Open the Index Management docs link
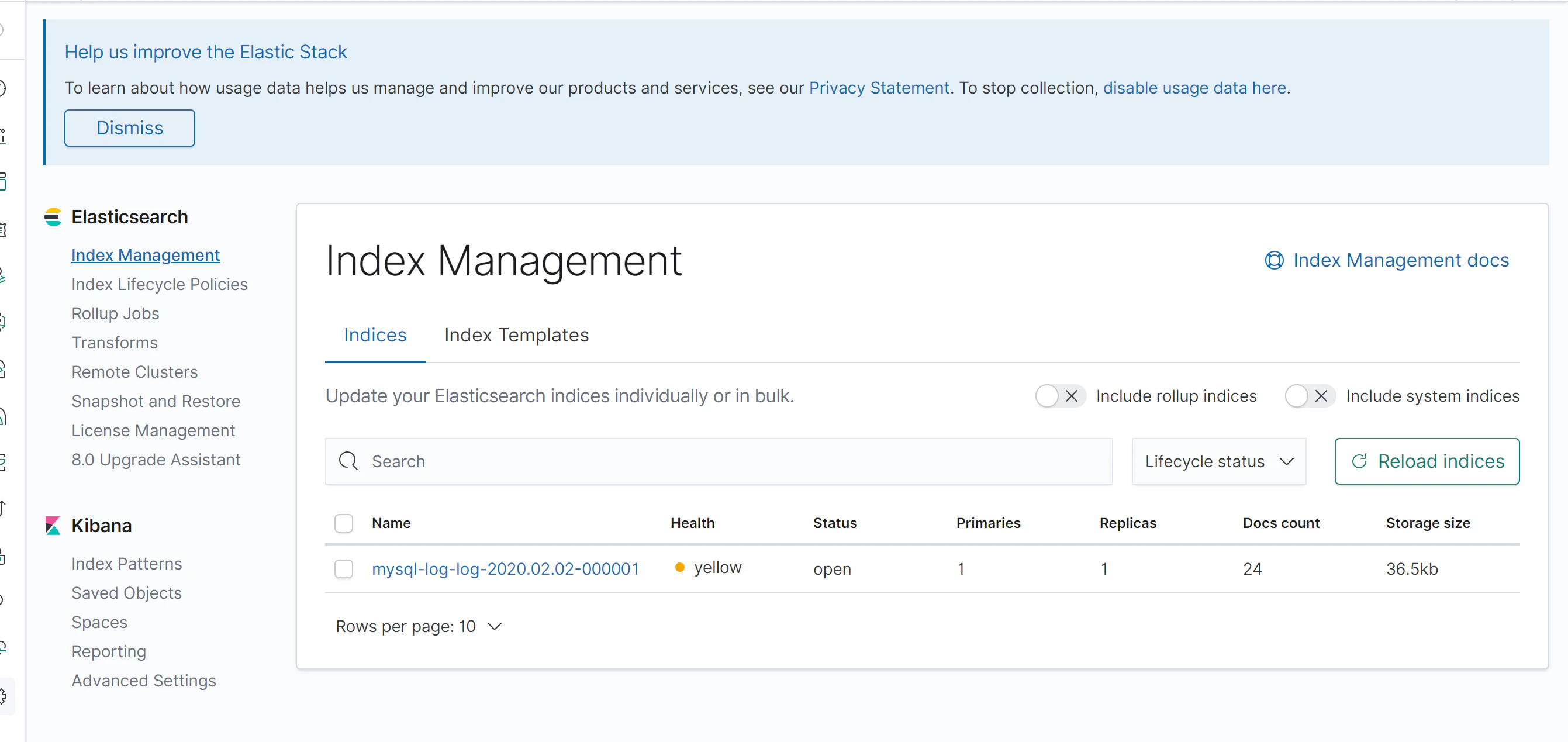Viewport: 1568px width, 742px height. click(x=1401, y=261)
